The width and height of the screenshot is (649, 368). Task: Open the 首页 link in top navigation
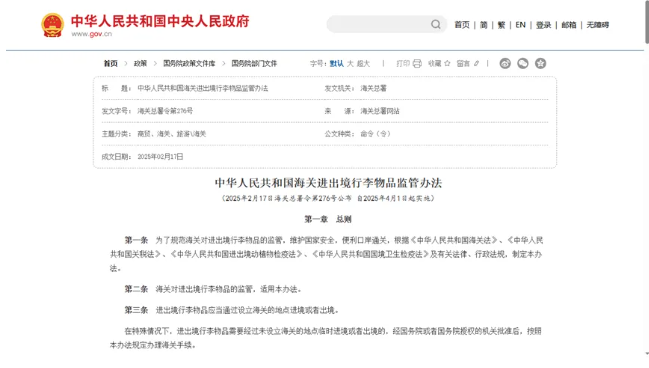click(462, 25)
